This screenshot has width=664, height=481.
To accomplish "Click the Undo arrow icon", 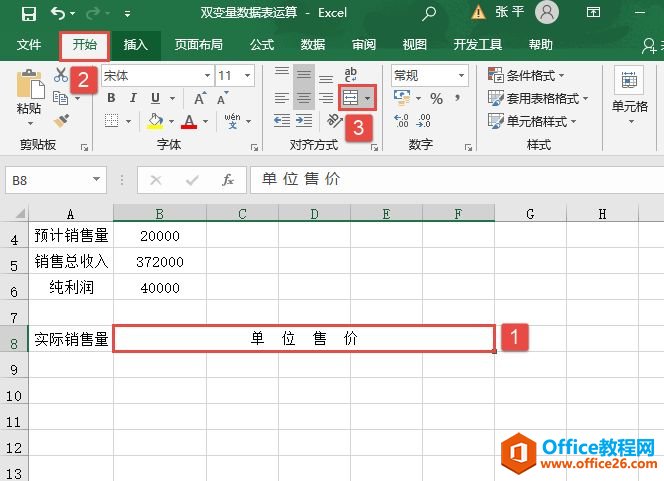I will [x=58, y=14].
